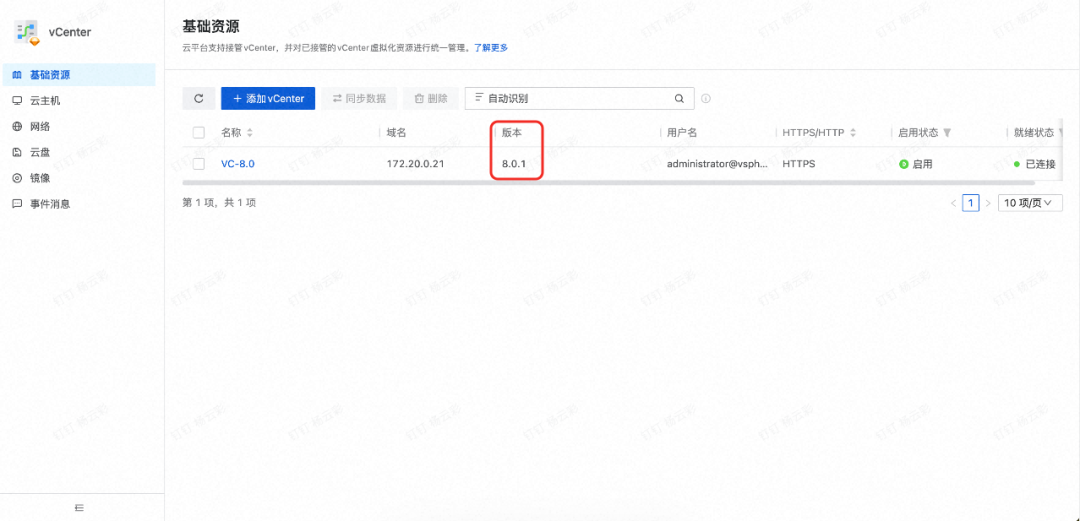This screenshot has height=521, width=1080.
Task: Click the 域名 column header
Action: pyautogui.click(x=396, y=132)
